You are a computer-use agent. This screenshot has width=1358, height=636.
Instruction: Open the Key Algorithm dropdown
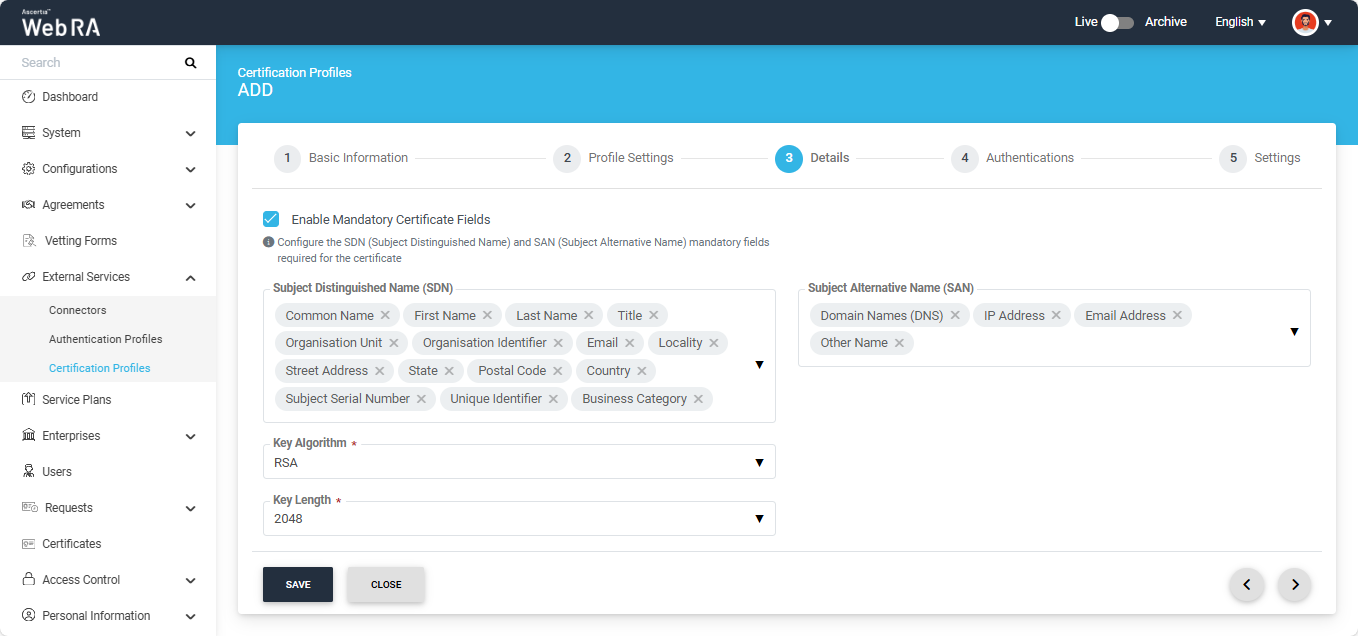pos(519,462)
